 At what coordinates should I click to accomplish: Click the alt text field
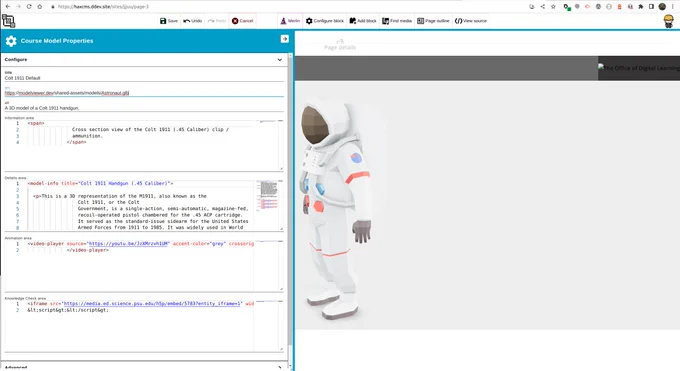tap(144, 108)
